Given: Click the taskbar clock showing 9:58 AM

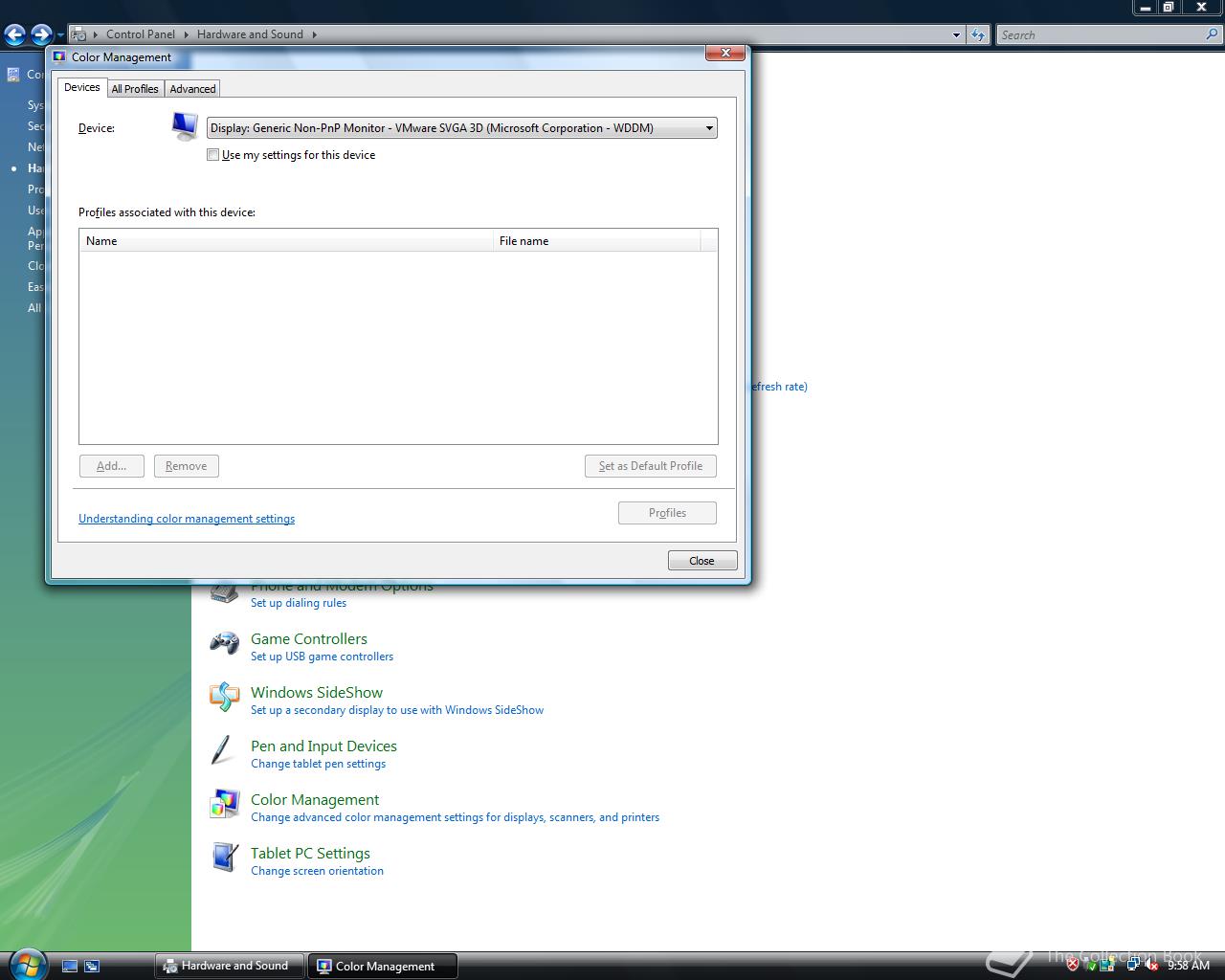Looking at the screenshot, I should click(x=1188, y=966).
